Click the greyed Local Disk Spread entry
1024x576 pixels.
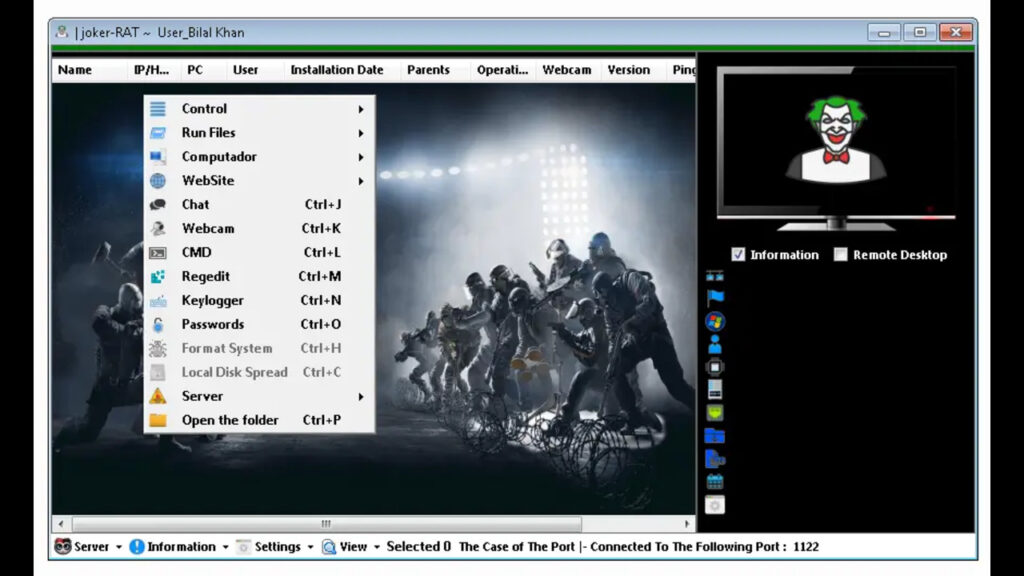pos(259,372)
